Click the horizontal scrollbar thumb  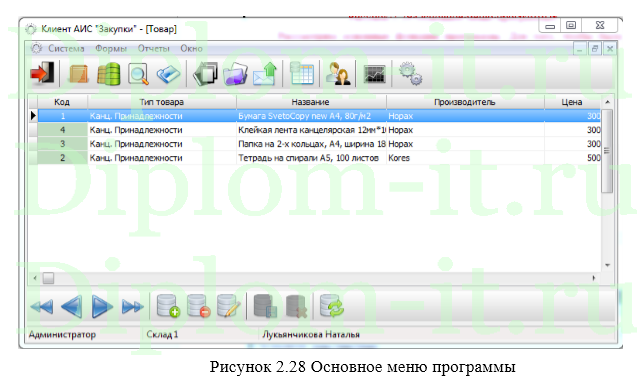coord(48,278)
